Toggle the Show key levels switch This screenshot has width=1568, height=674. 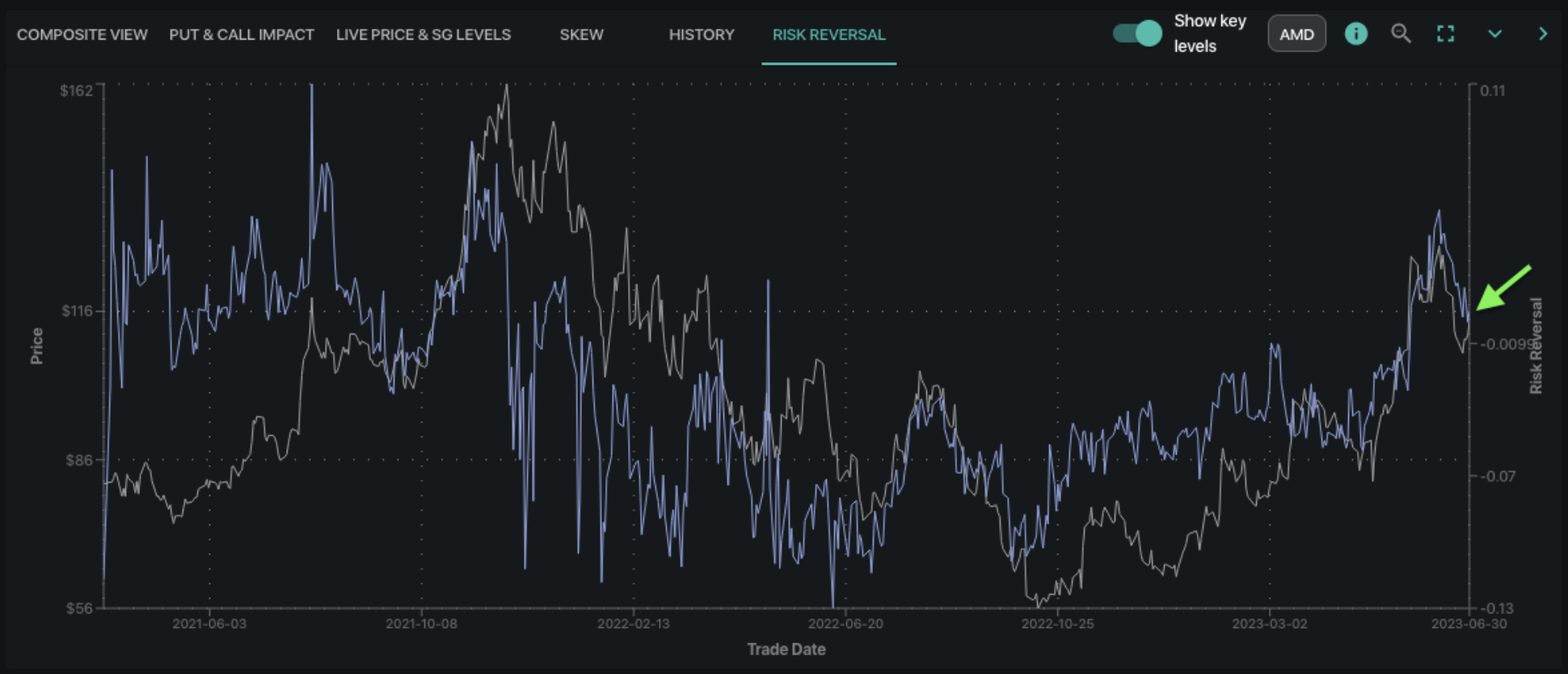point(1137,34)
